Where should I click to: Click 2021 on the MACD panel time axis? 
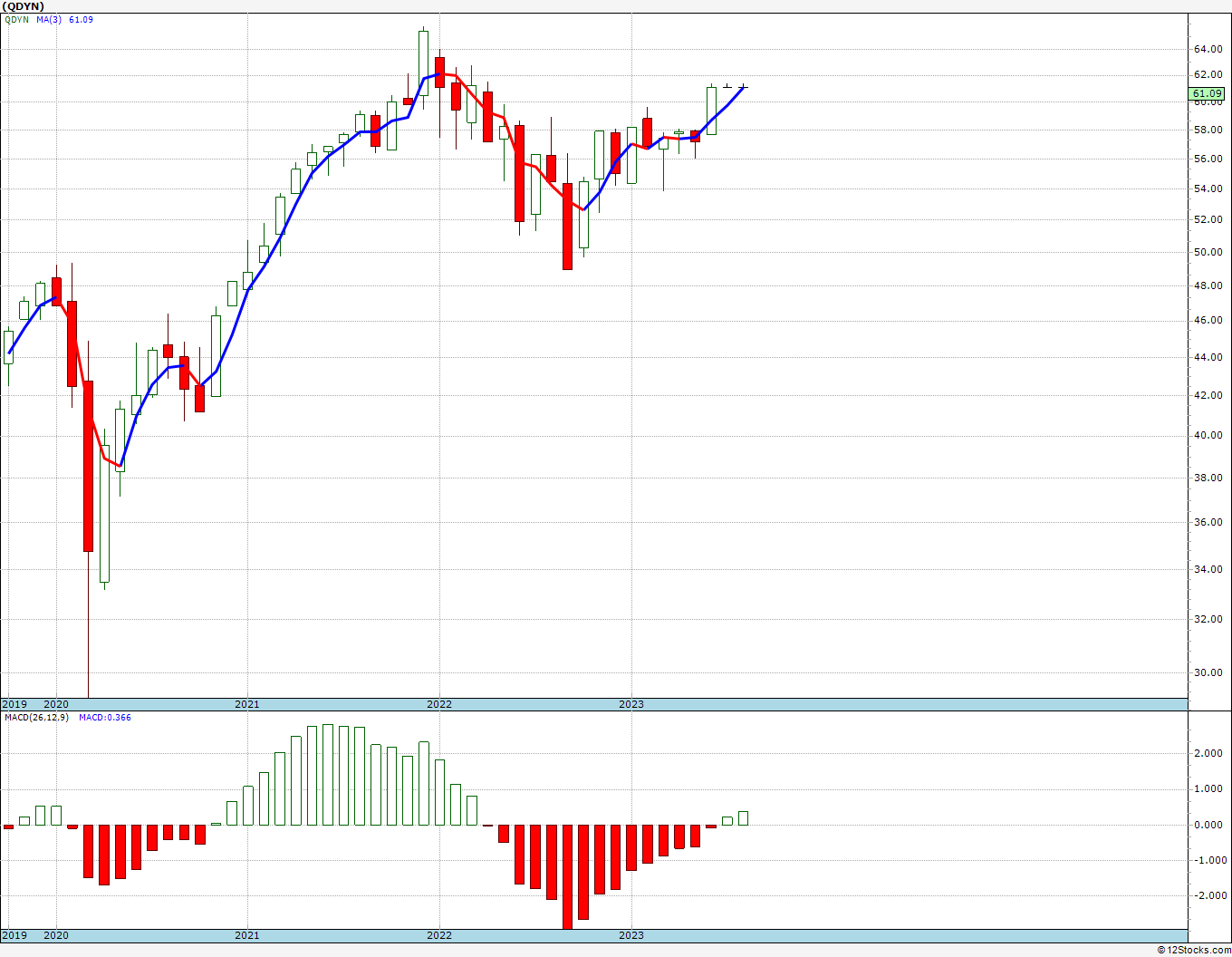pos(247,935)
